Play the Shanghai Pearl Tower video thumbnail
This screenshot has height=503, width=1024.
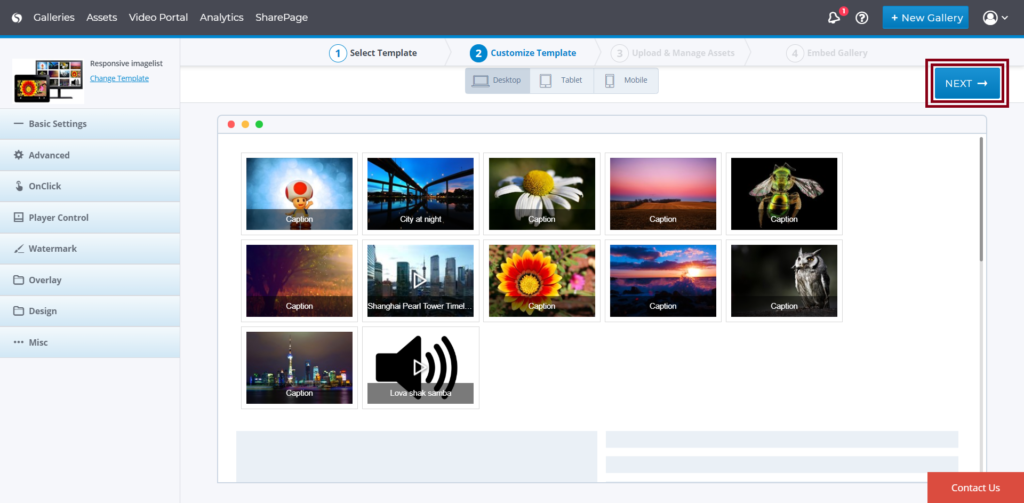point(420,280)
